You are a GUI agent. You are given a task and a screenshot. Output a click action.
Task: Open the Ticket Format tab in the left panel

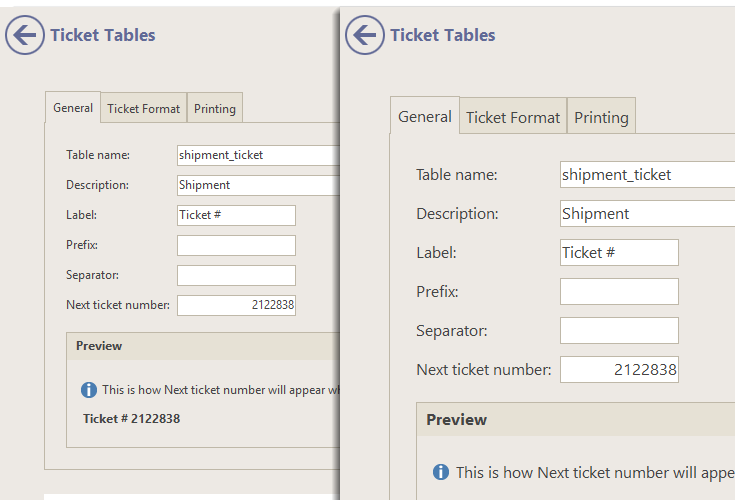coord(143,108)
